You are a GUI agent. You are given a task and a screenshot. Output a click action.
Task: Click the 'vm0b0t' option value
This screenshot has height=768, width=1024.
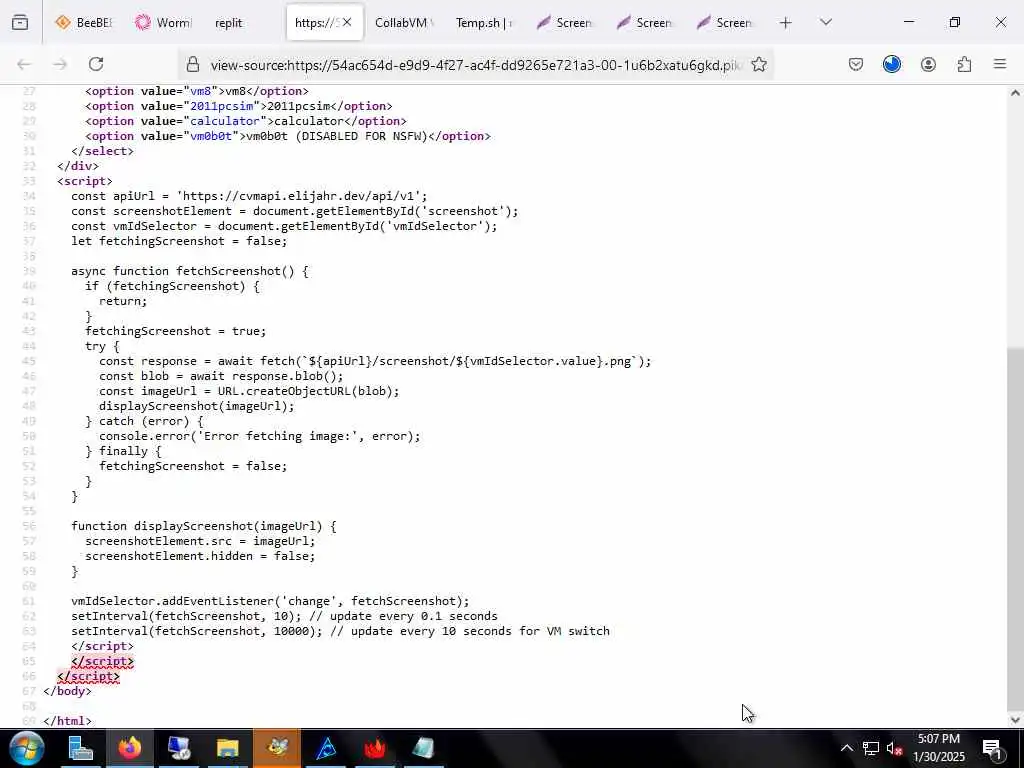[x=211, y=136]
